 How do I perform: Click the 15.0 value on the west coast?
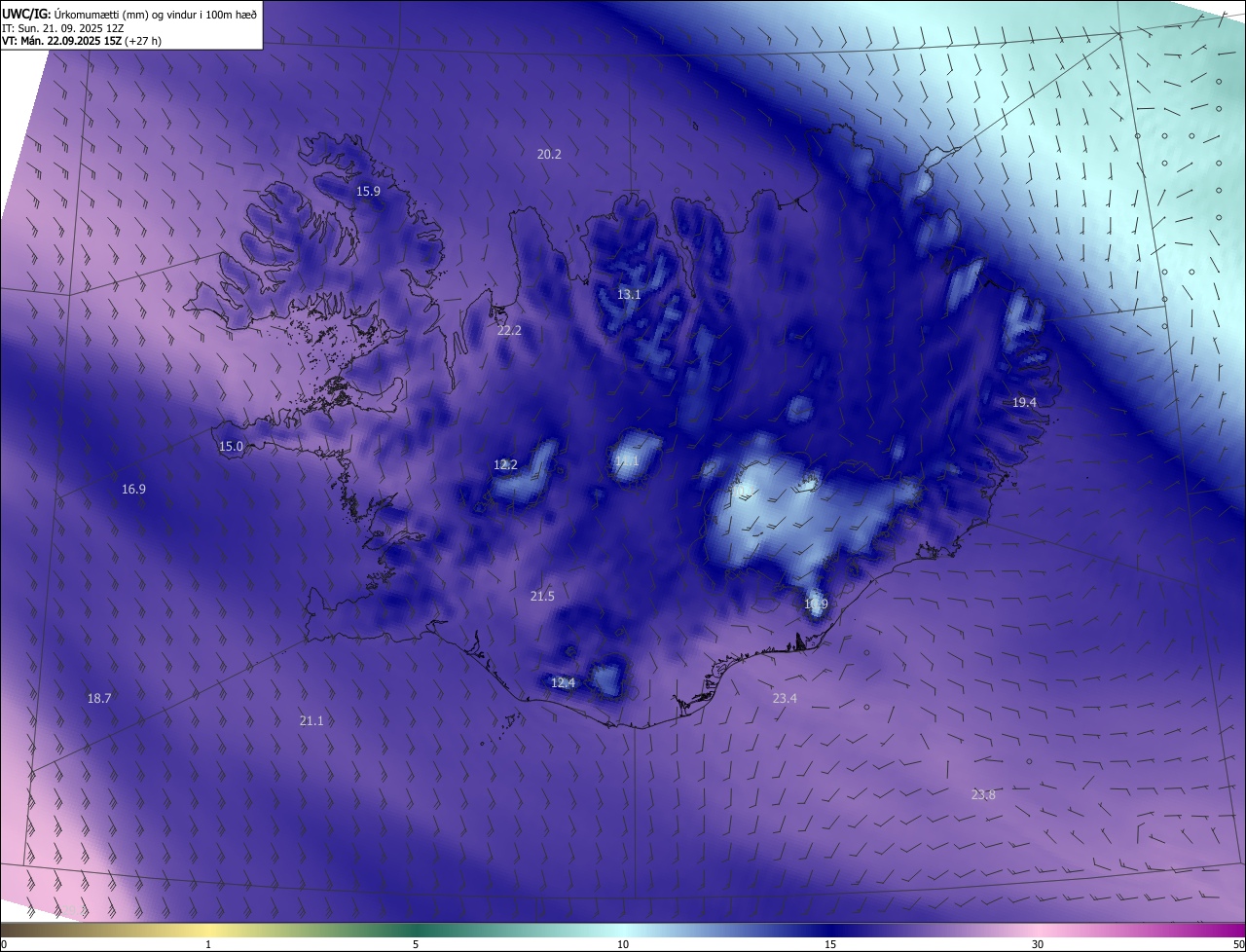tap(231, 446)
